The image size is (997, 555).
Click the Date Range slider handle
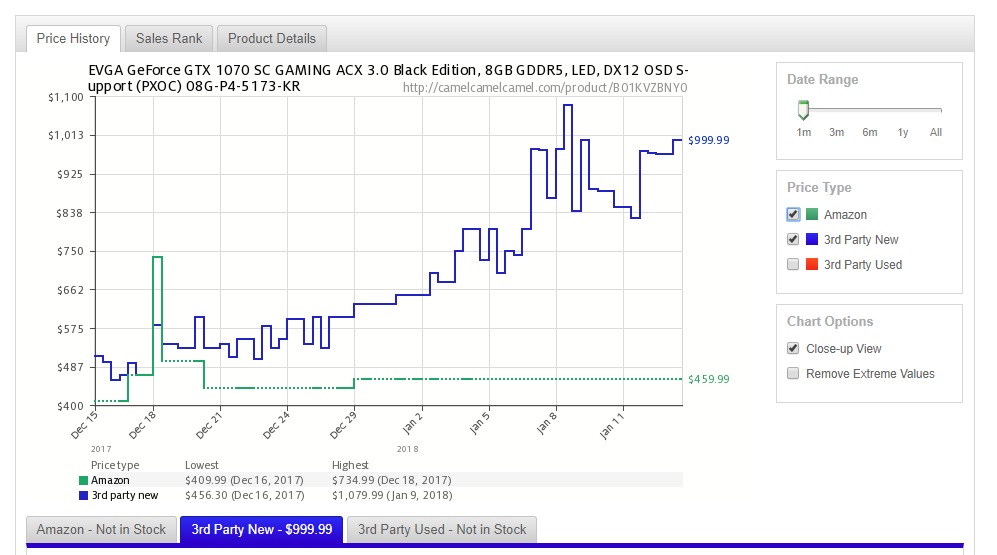pos(804,110)
